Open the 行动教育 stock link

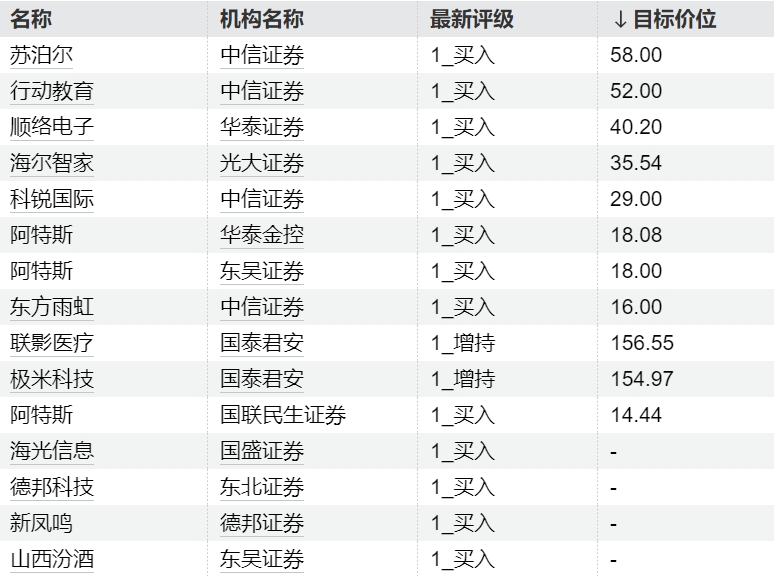pos(52,91)
